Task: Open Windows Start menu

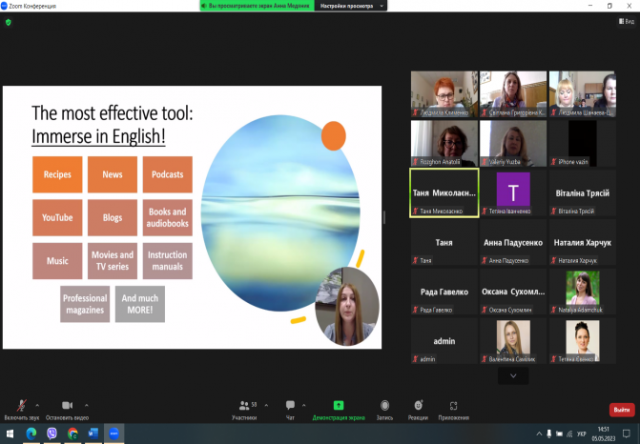Action: click(9, 433)
